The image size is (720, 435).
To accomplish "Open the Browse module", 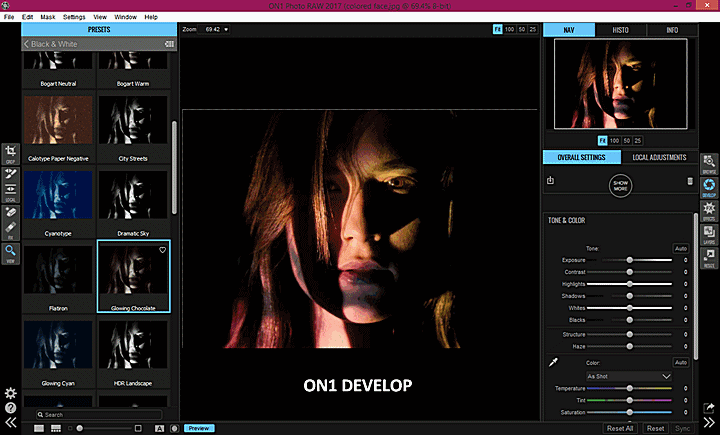I will [x=709, y=164].
